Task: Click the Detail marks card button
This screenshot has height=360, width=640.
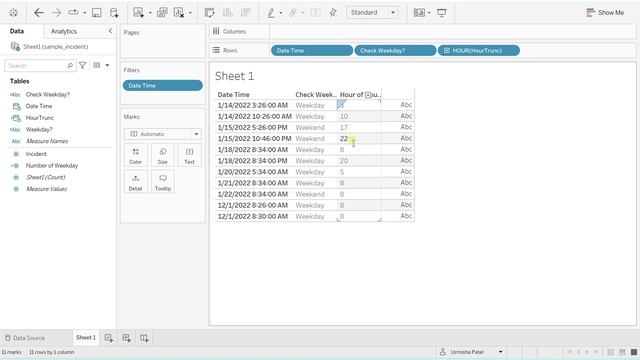Action: [x=136, y=182]
